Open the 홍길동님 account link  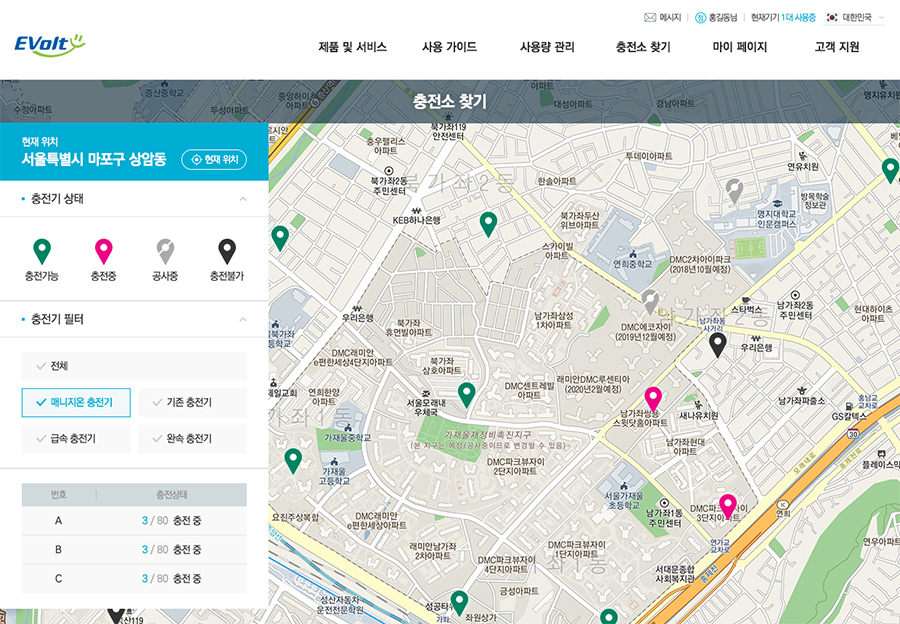pos(716,18)
